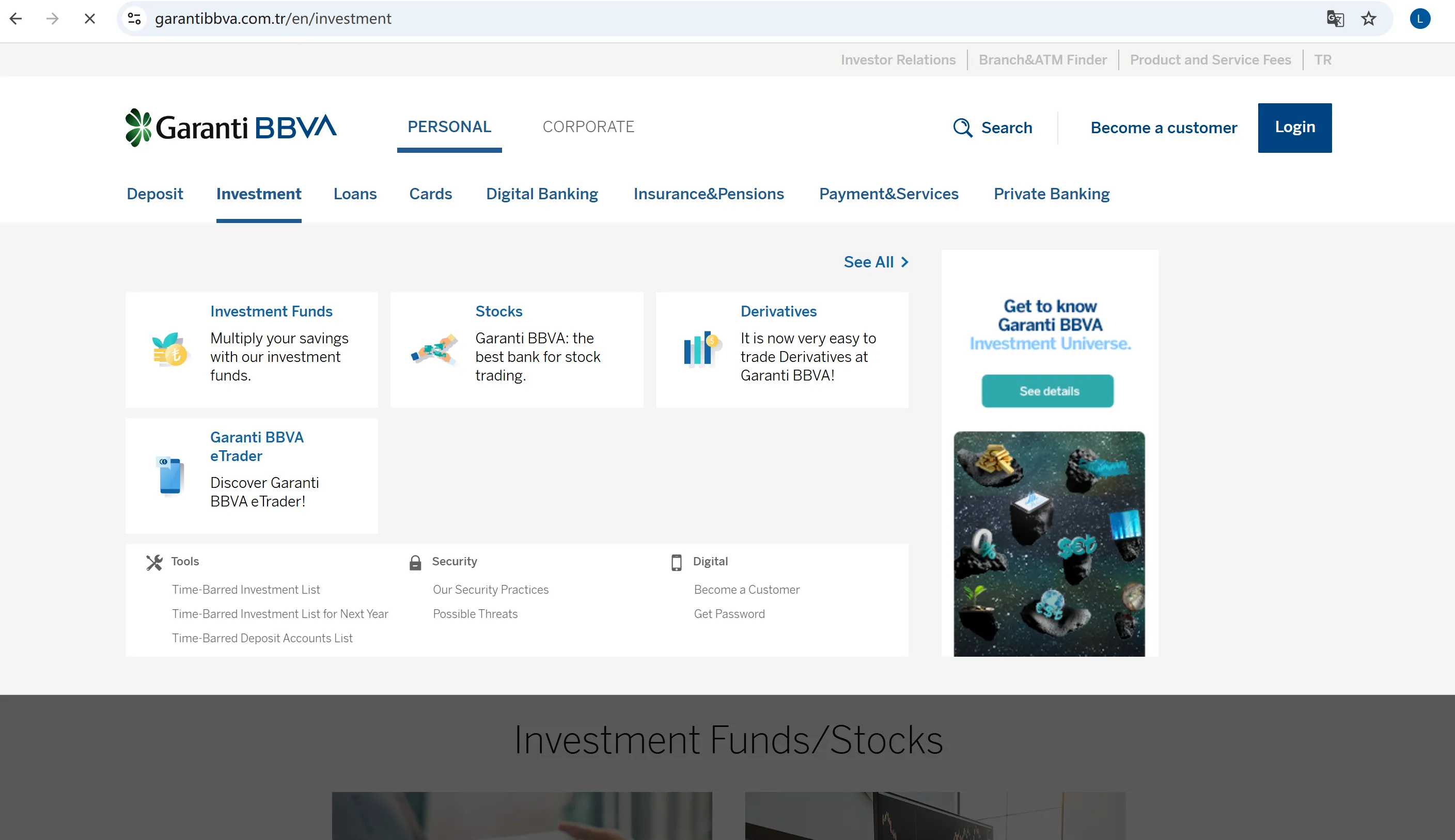Screen dimensions: 1455x840
Task: Open the Cards menu
Action: pyautogui.click(x=431, y=194)
